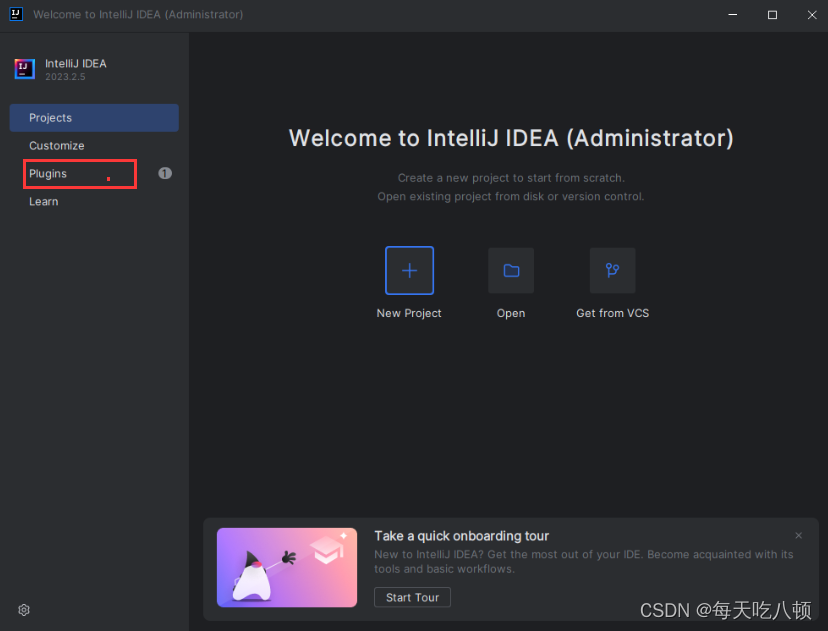The height and width of the screenshot is (631, 828).
Task: Click the Get from VCS label
Action: [613, 313]
